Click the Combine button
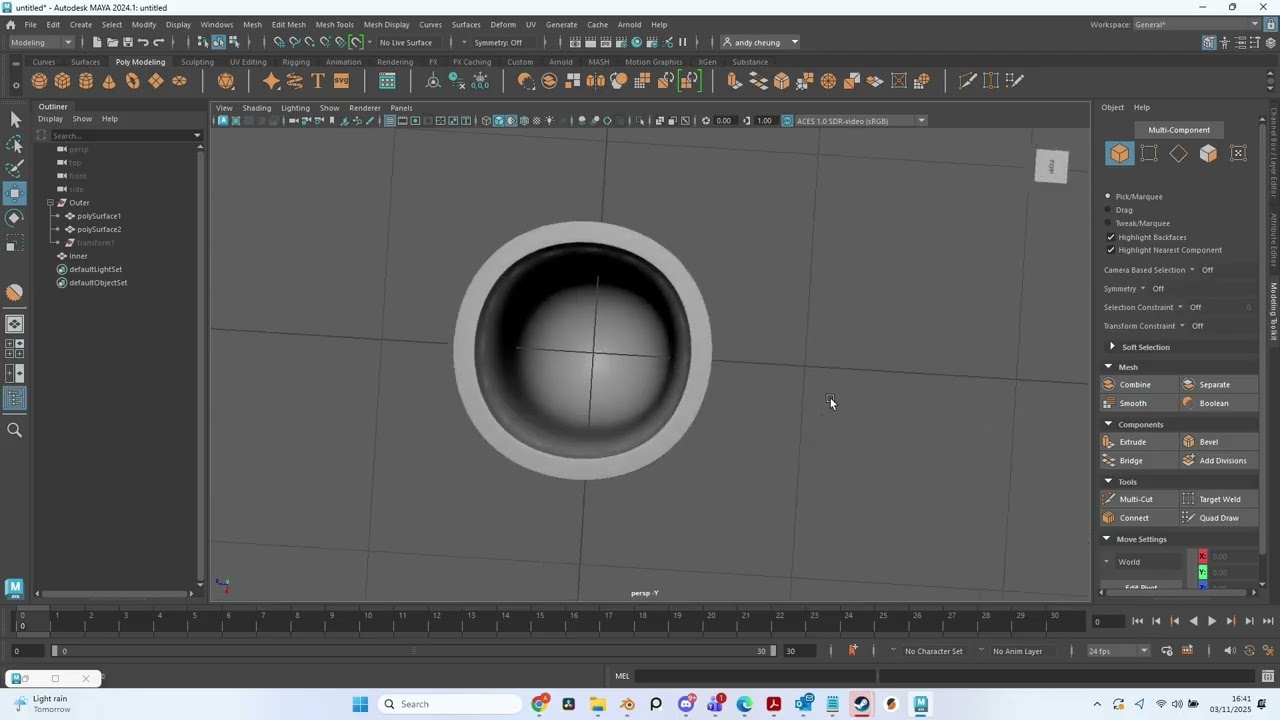This screenshot has width=1280, height=720. (x=1137, y=385)
